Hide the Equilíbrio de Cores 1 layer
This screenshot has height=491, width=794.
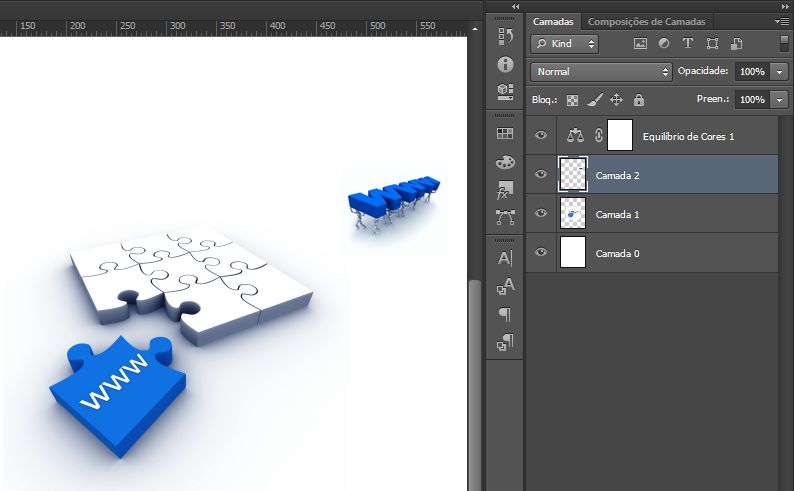[541, 135]
